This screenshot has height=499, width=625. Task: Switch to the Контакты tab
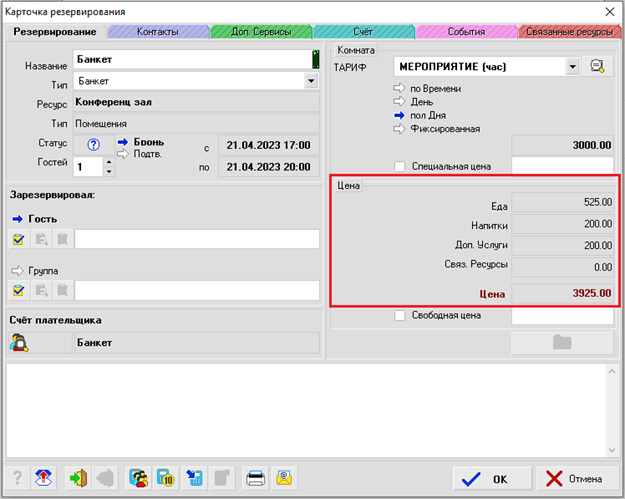[x=158, y=32]
